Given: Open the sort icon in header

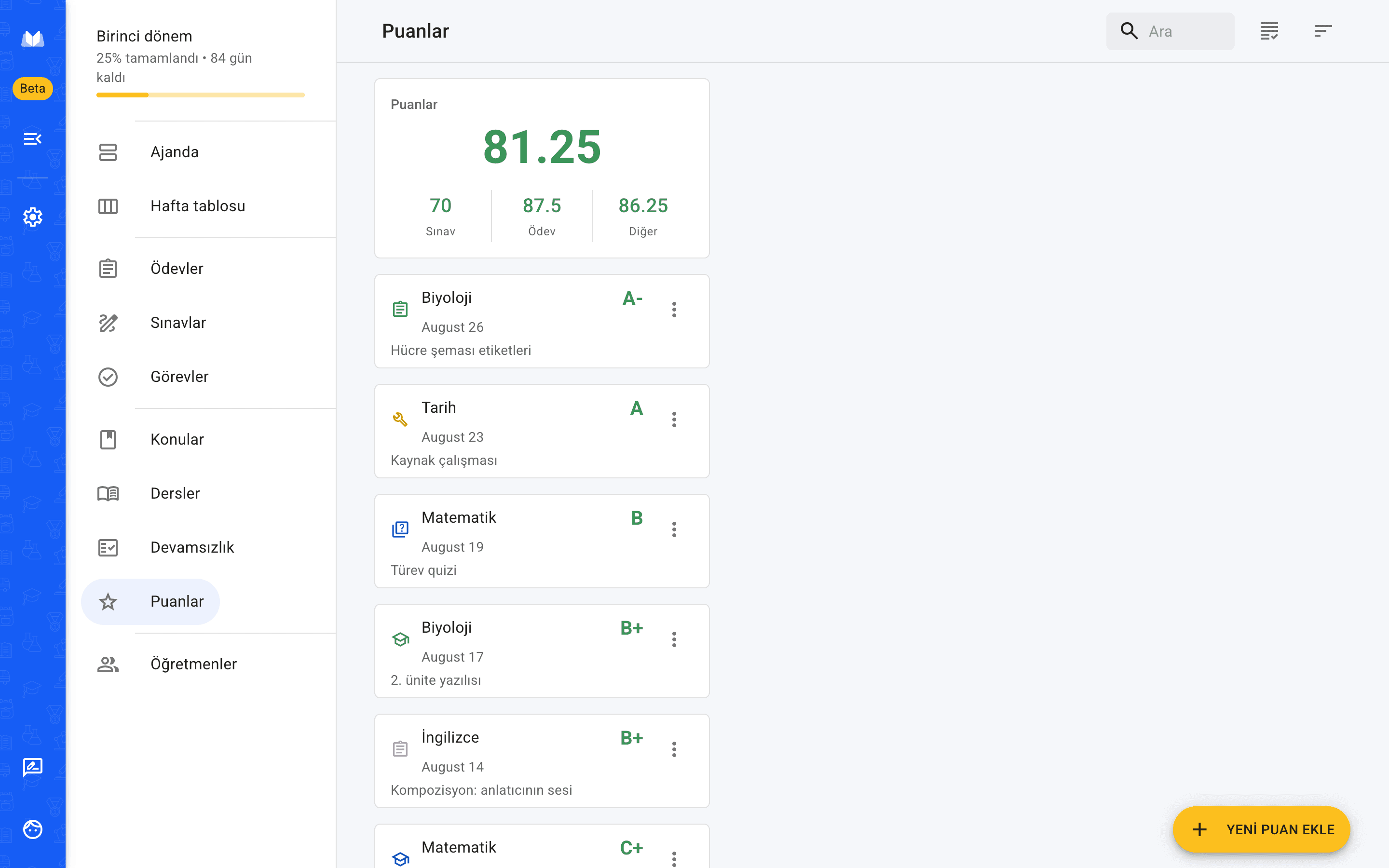Looking at the screenshot, I should click(x=1323, y=31).
